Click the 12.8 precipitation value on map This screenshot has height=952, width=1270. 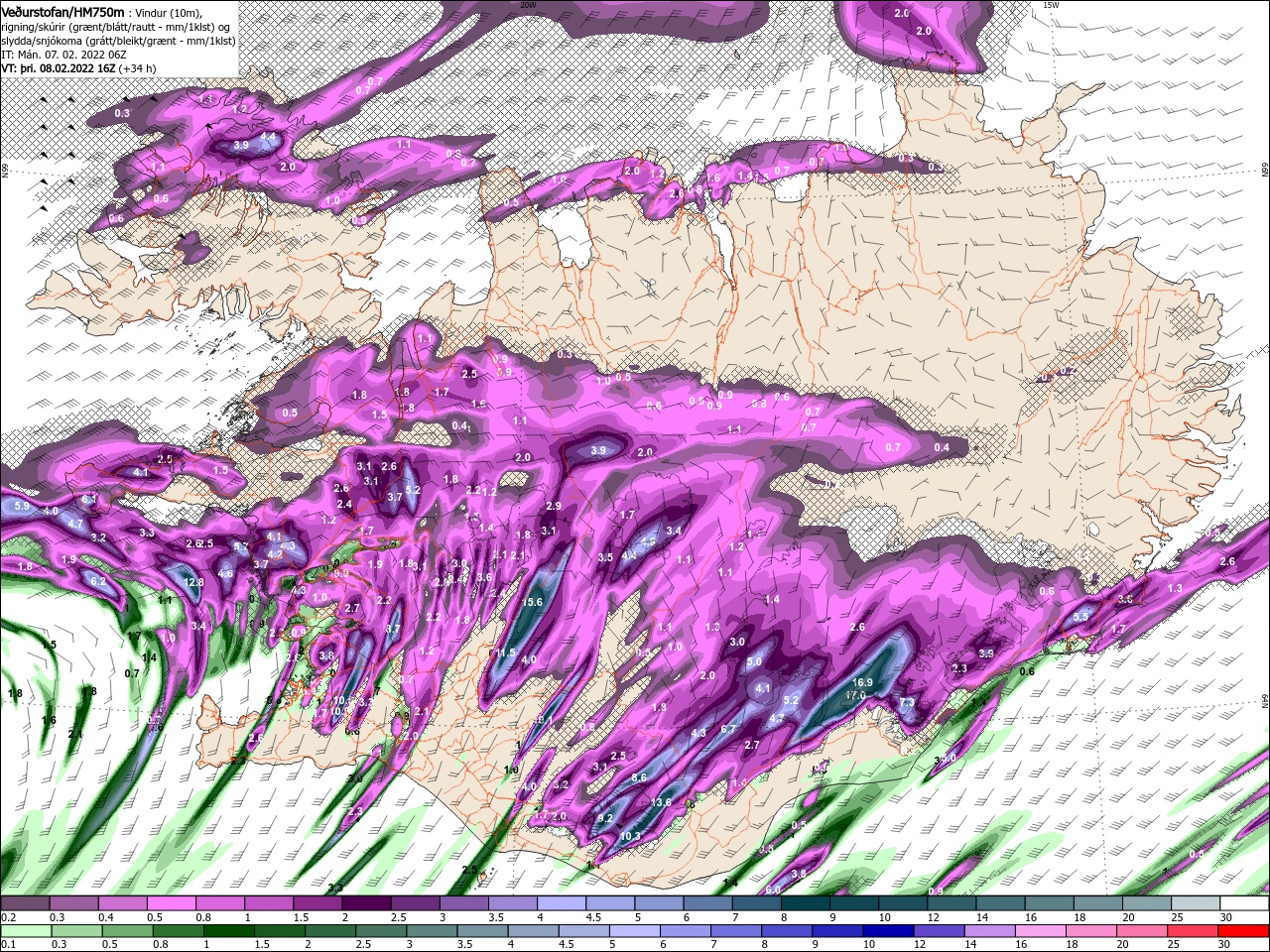[x=193, y=582]
